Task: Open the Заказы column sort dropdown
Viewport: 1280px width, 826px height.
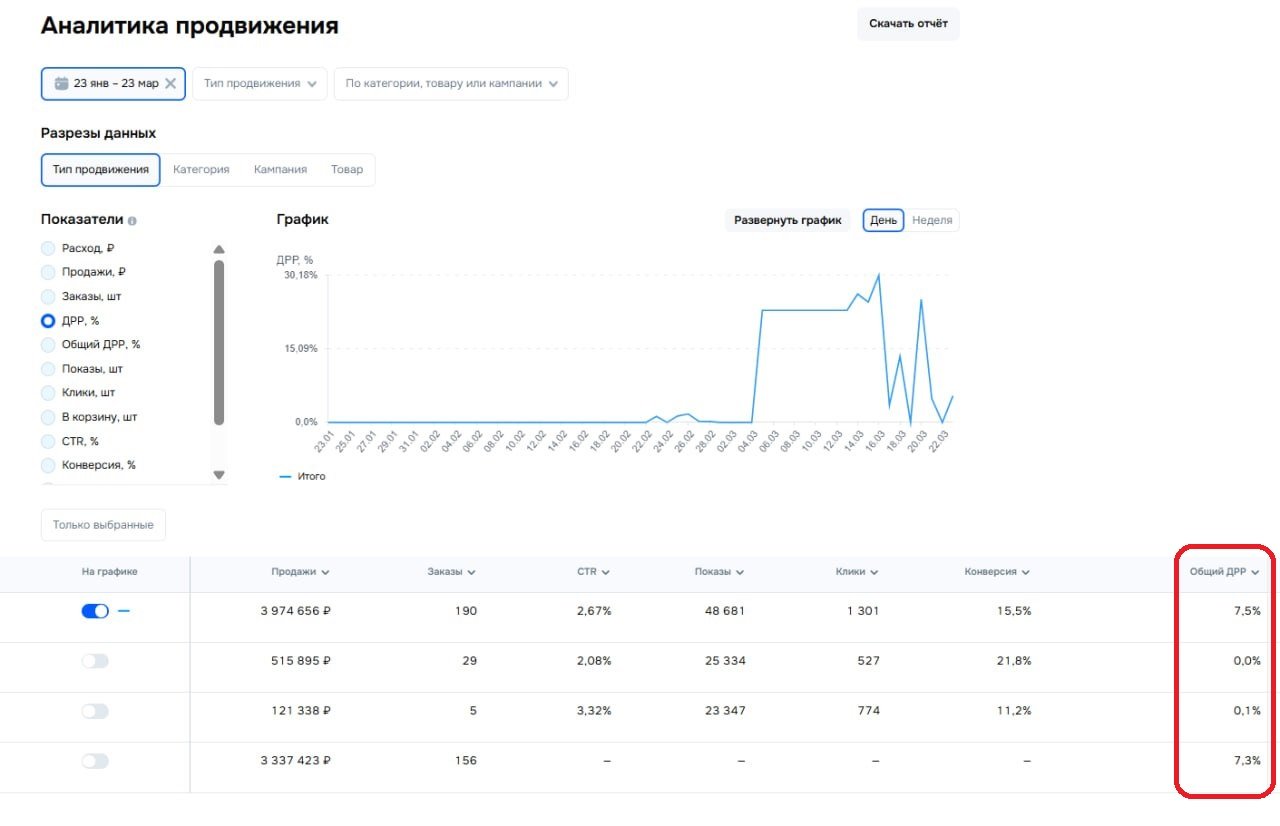Action: (471, 572)
